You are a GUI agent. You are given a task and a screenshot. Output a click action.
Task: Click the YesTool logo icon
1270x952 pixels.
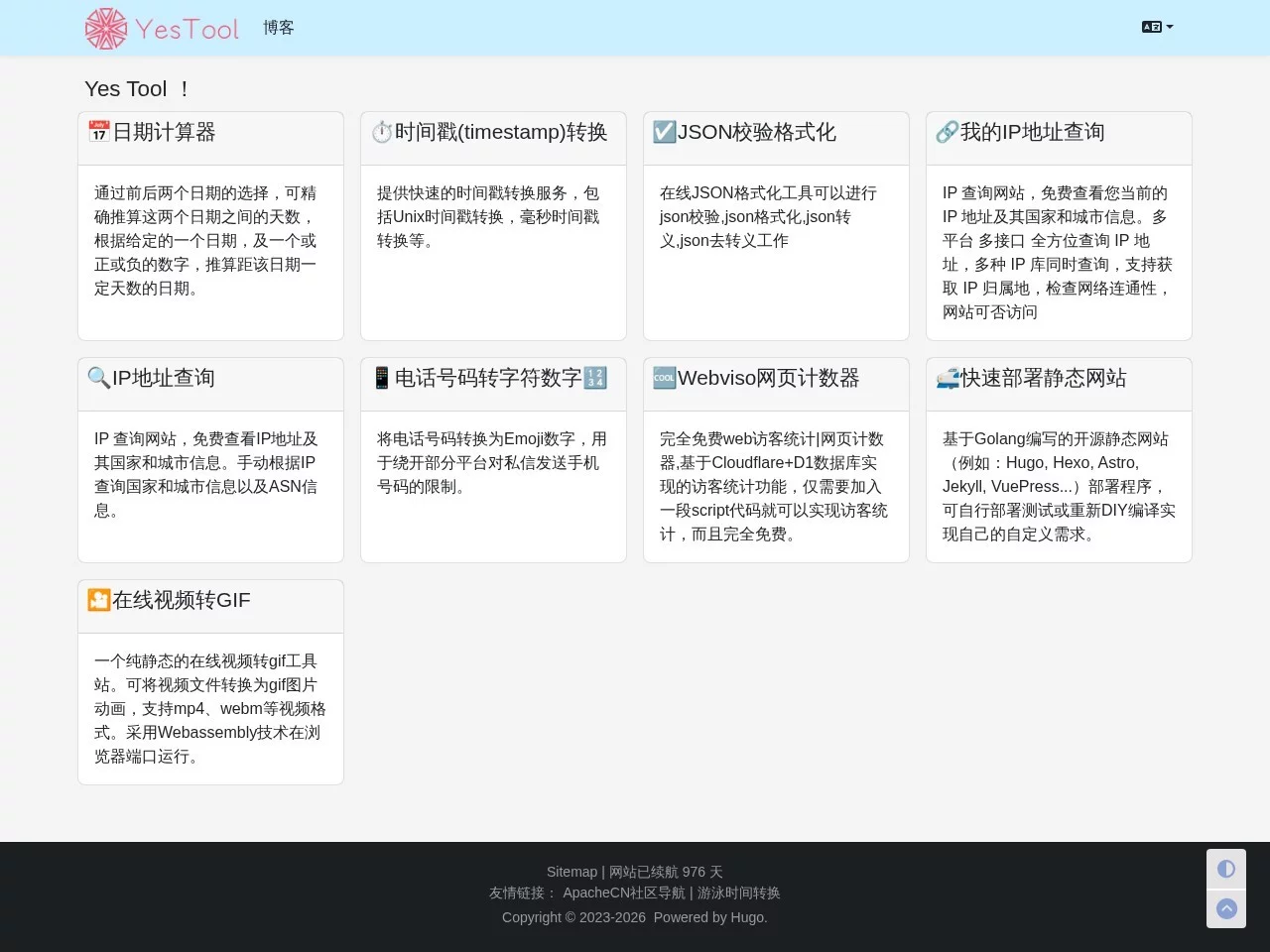click(106, 29)
